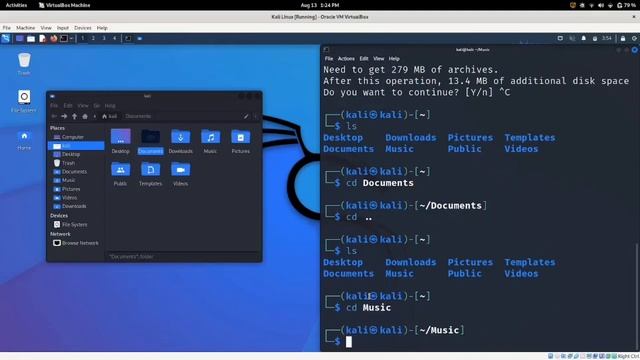The image size is (640, 360).
Task: Open Actions menu in the terminal window
Action: (x=346, y=59)
